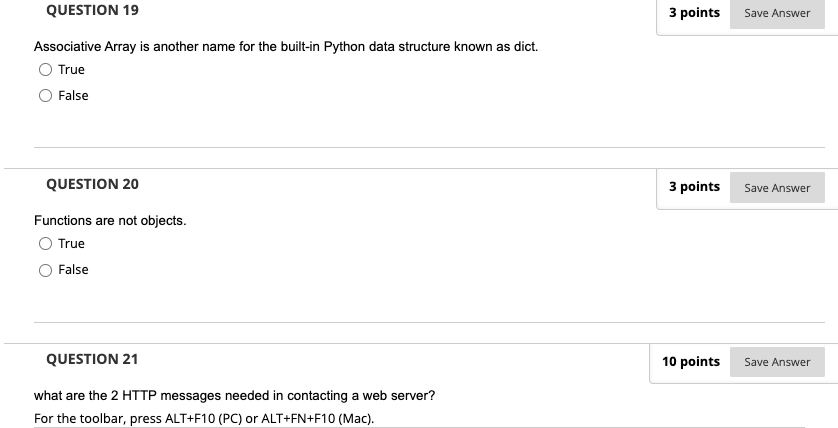Select False for the Associative Array question
Image resolution: width=838 pixels, height=428 pixels.
[x=45, y=96]
